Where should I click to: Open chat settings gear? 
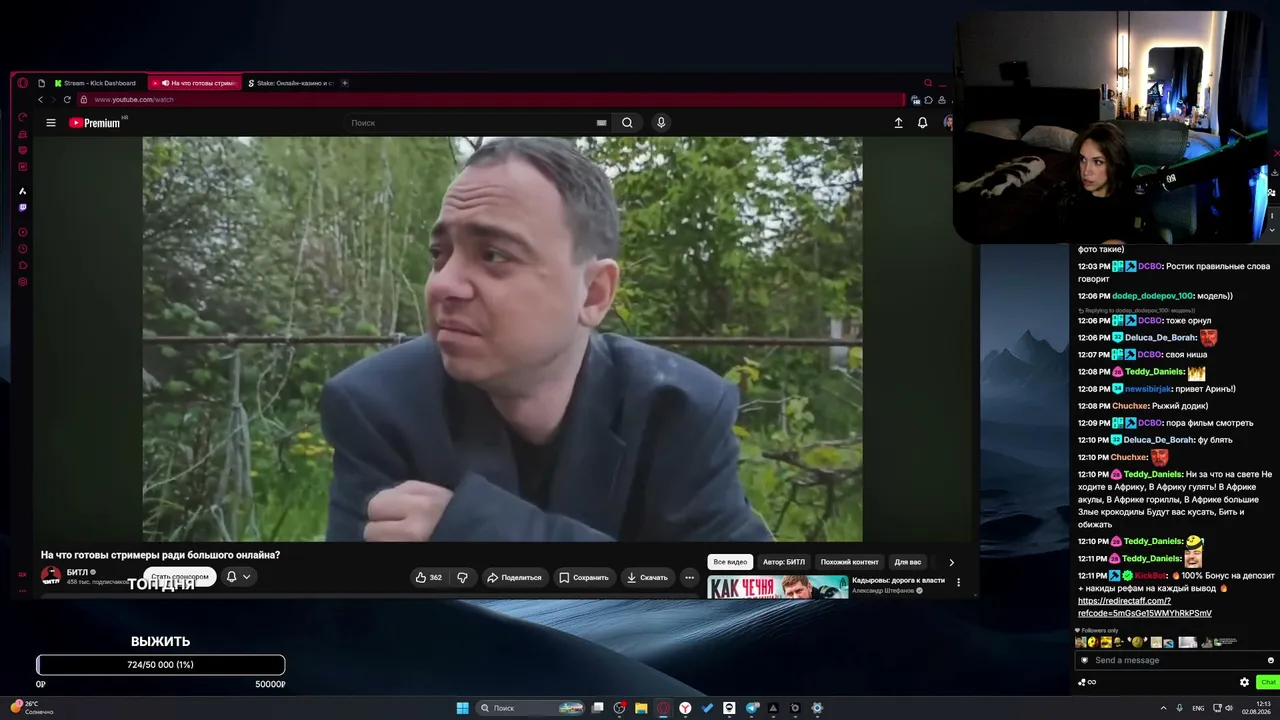(1245, 682)
